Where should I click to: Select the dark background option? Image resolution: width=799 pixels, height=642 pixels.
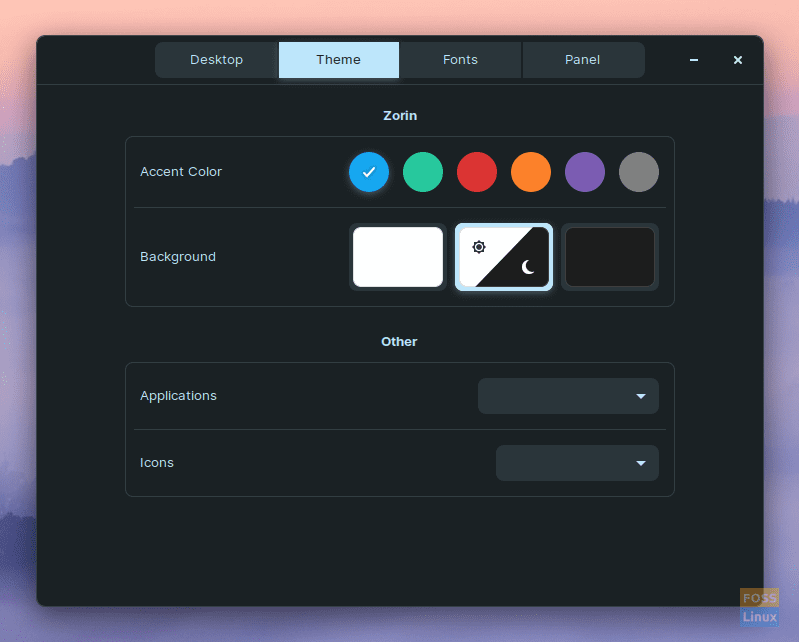[610, 257]
